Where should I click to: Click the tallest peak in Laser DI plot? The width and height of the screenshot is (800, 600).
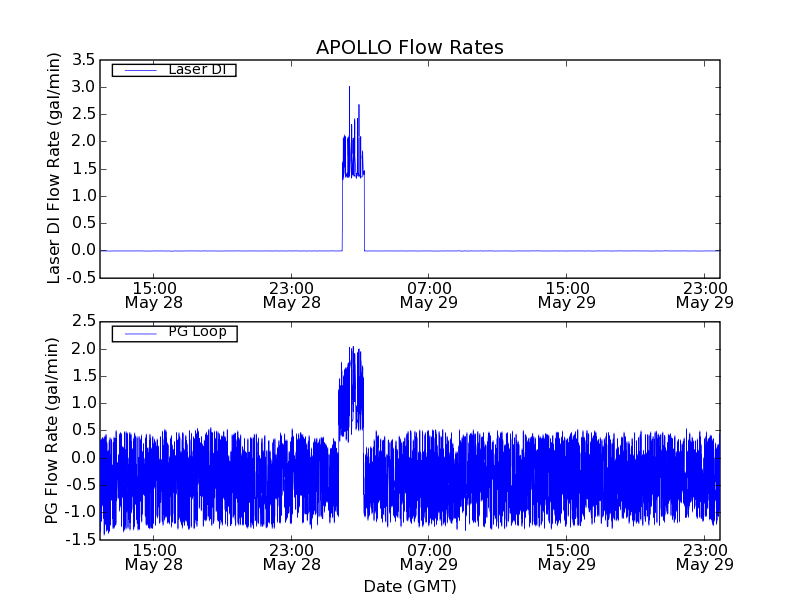349,90
